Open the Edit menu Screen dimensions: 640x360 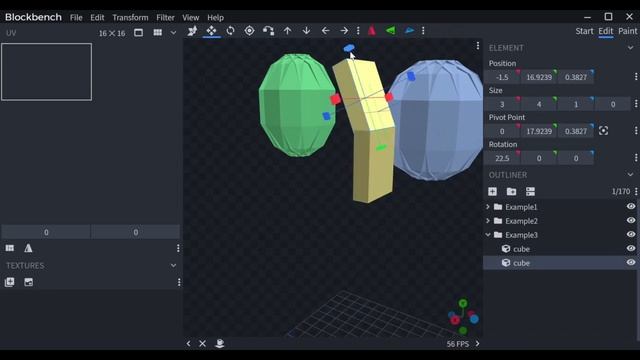(x=97, y=18)
